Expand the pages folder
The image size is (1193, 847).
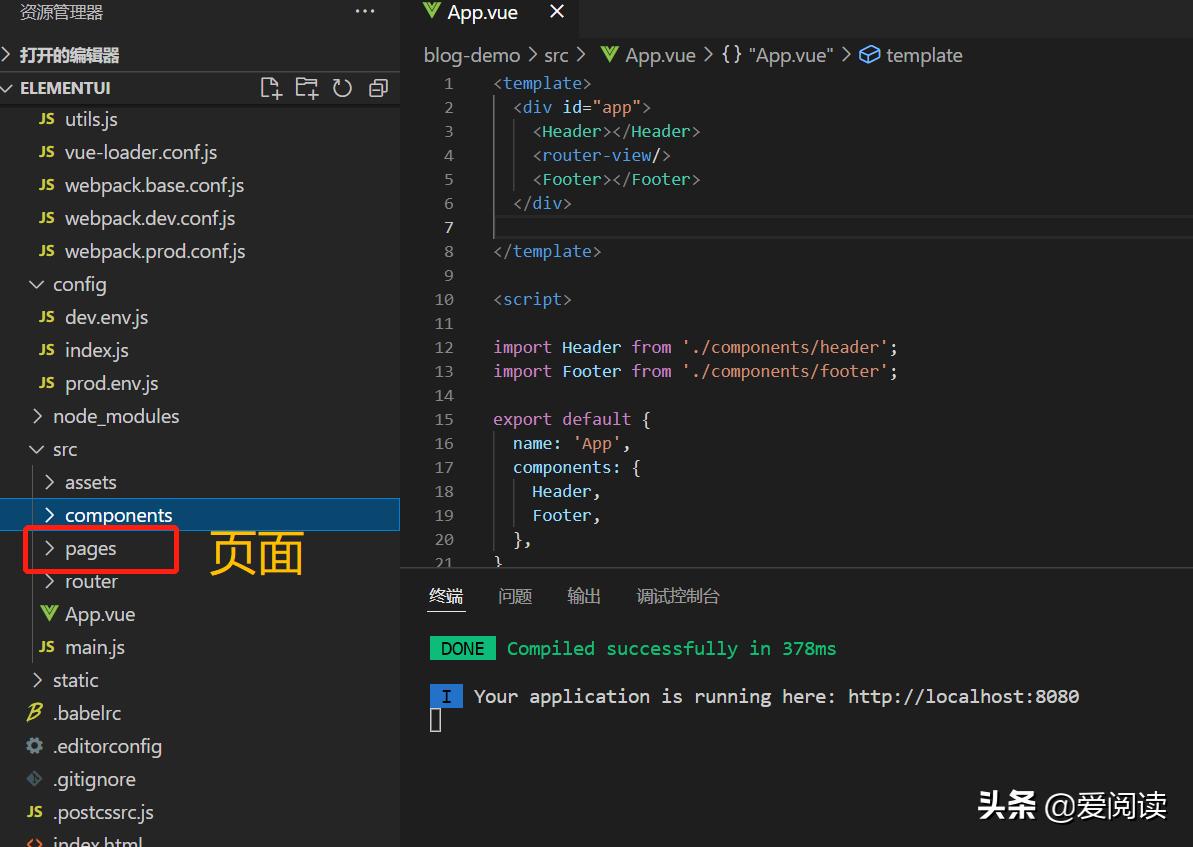(90, 548)
